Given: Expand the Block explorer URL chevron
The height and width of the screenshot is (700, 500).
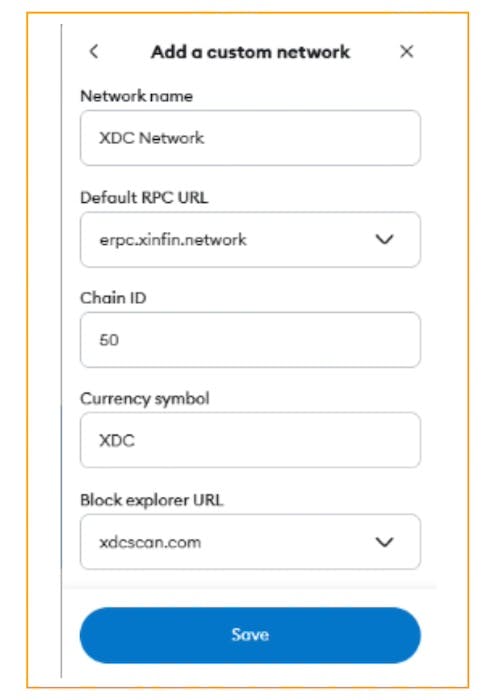Looking at the screenshot, I should 384,542.
